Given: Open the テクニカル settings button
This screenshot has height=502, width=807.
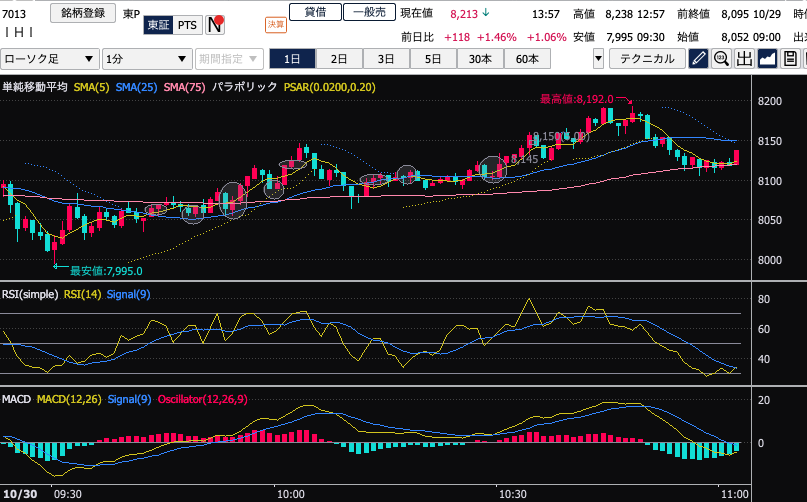Looking at the screenshot, I should (647, 59).
